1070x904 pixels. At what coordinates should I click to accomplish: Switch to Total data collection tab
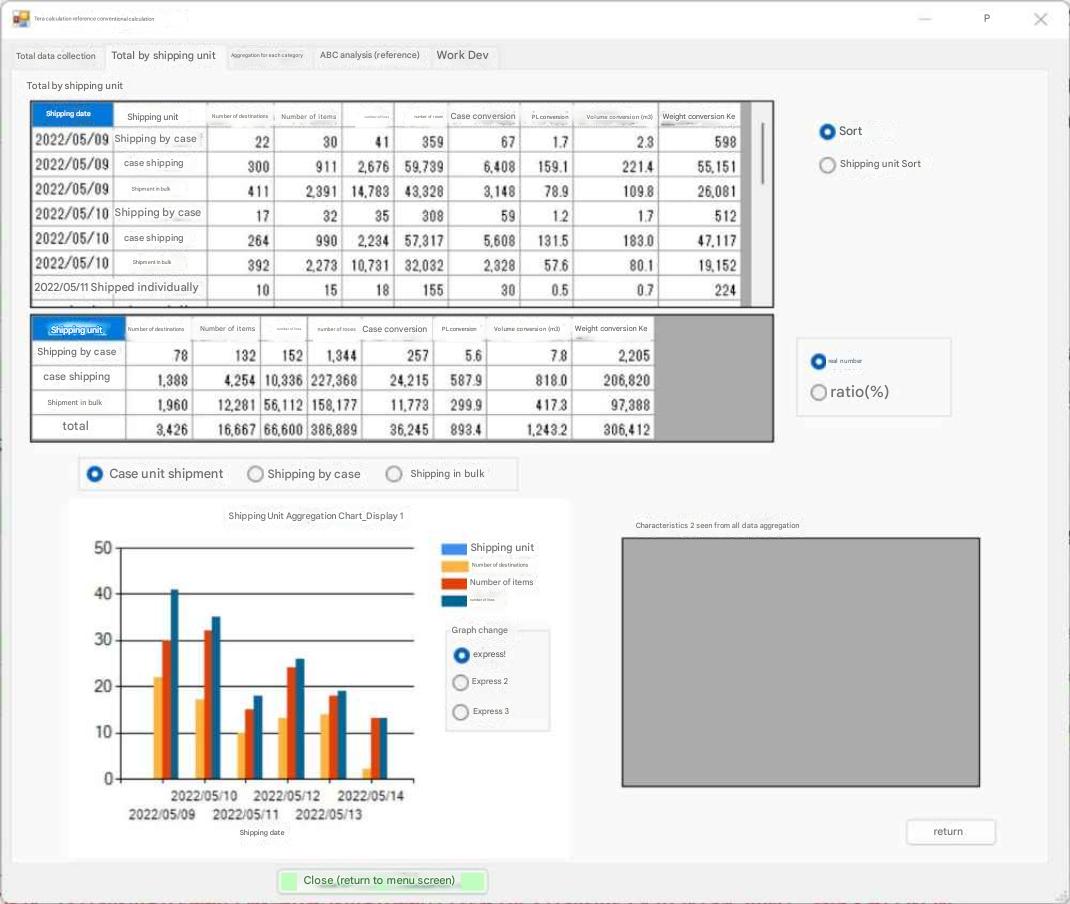click(56, 56)
